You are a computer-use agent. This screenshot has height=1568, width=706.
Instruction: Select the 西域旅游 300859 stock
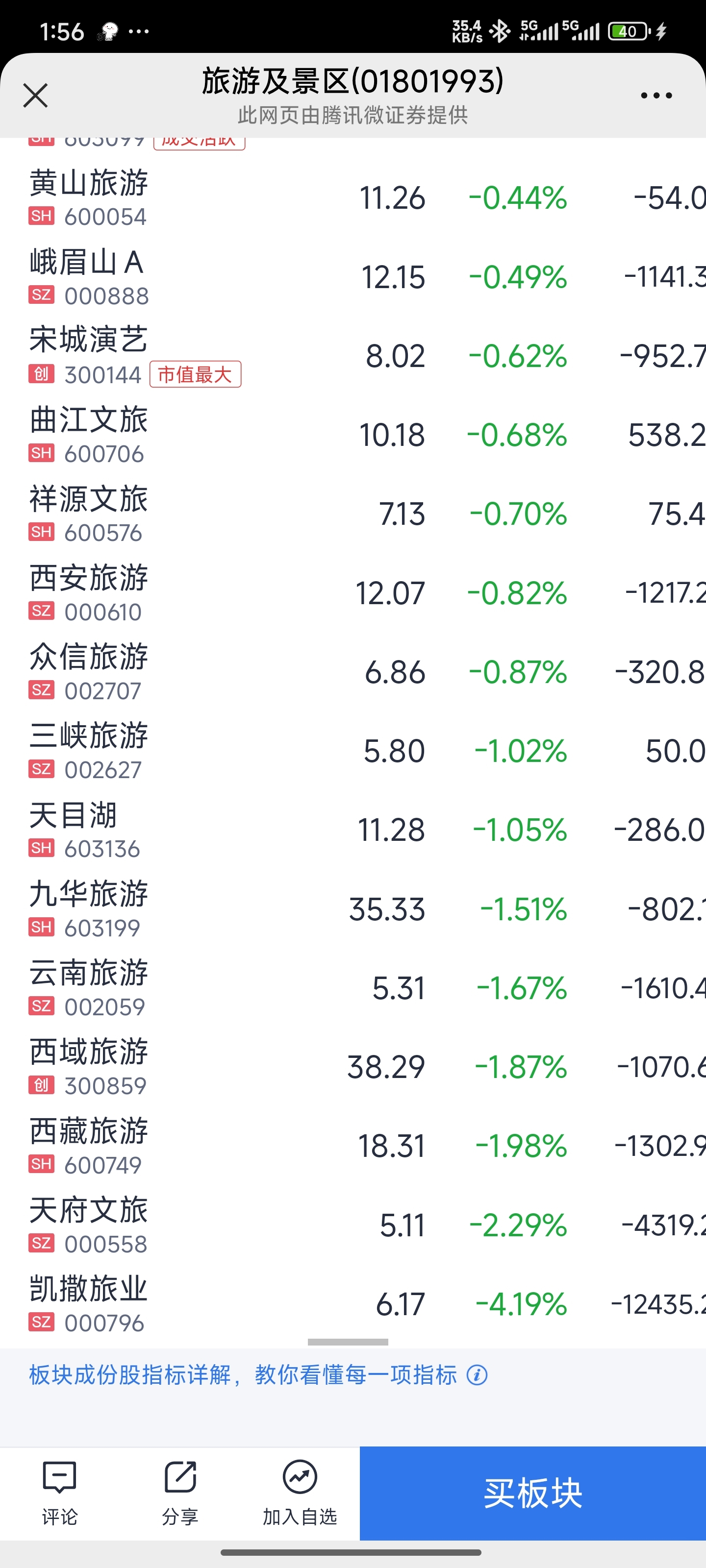coord(353,1067)
